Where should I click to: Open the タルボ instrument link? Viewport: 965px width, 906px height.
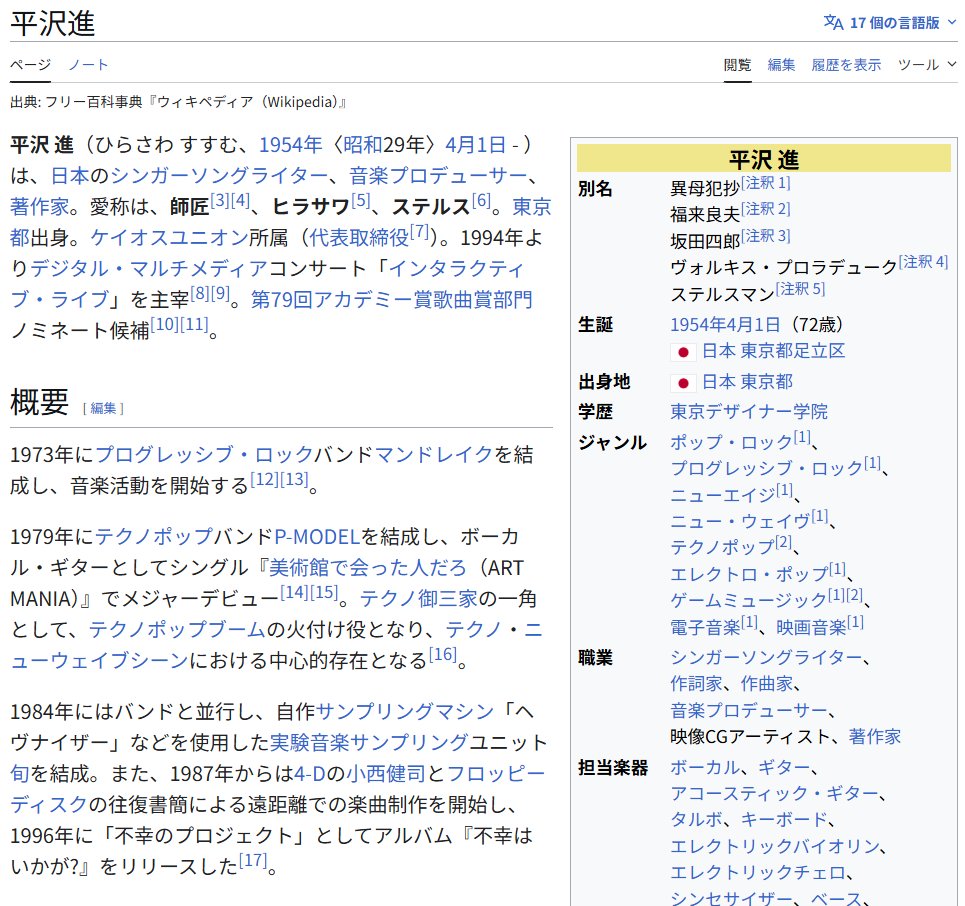tap(697, 819)
